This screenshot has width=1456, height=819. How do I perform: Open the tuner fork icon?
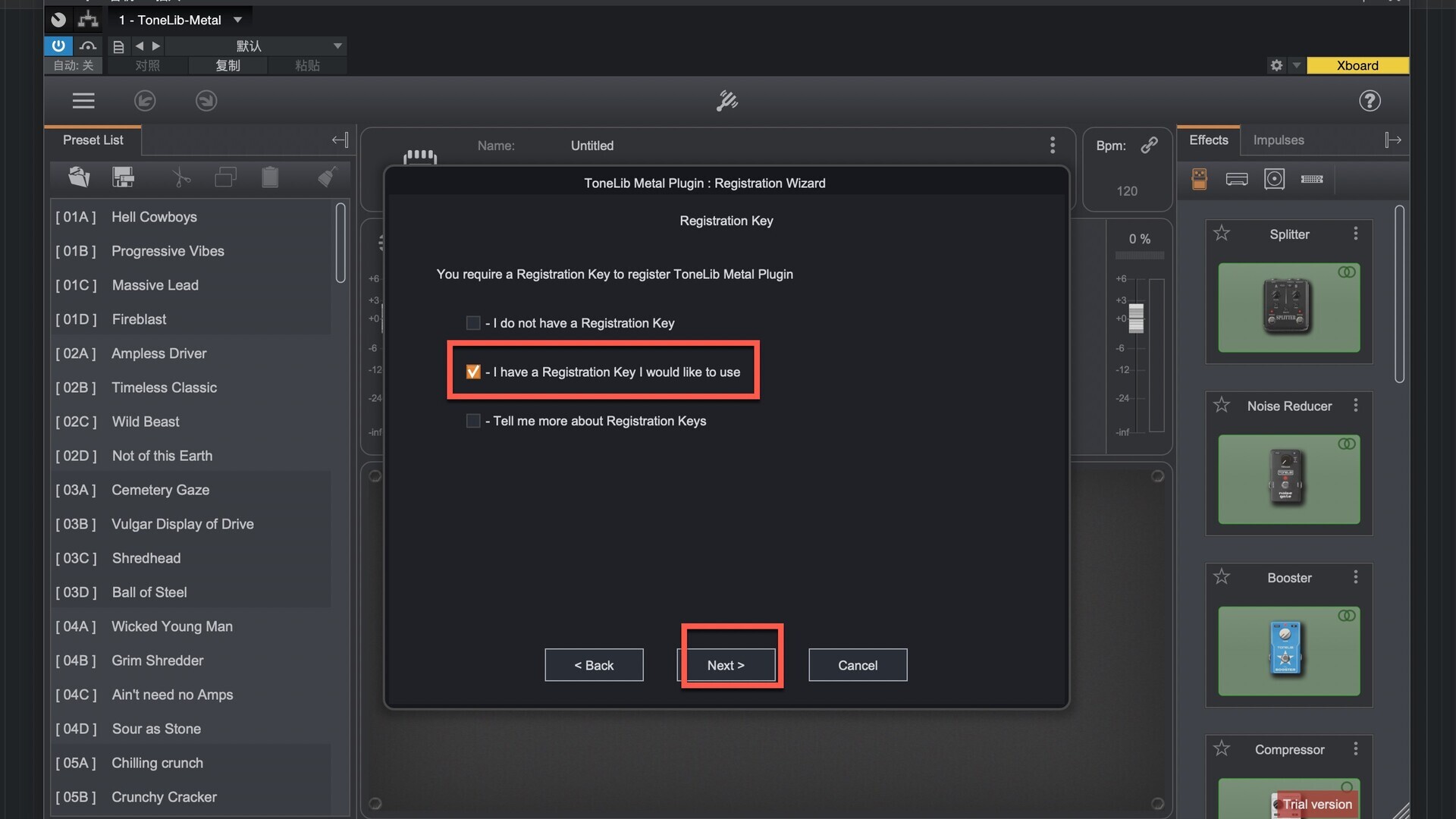[x=726, y=101]
